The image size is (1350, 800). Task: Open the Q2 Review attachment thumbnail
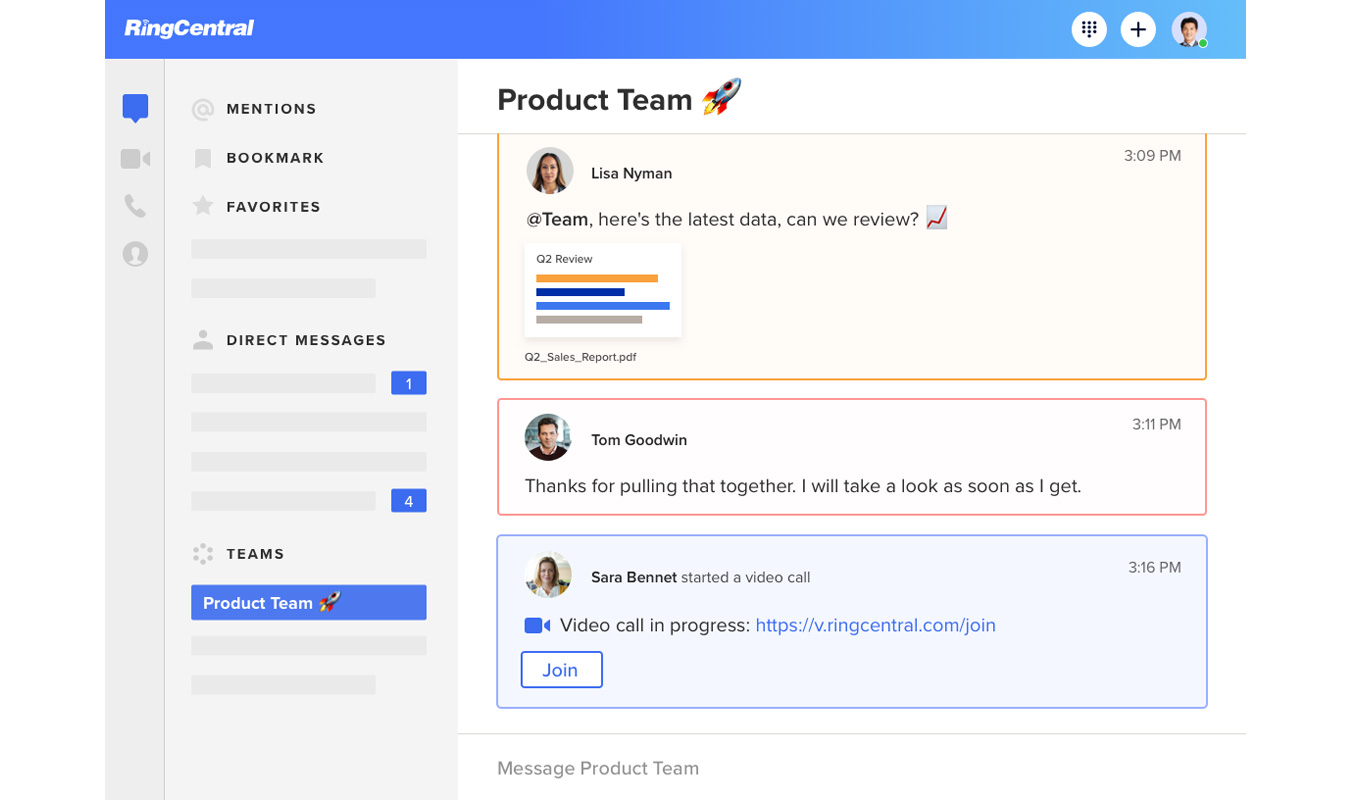pyautogui.click(x=603, y=290)
